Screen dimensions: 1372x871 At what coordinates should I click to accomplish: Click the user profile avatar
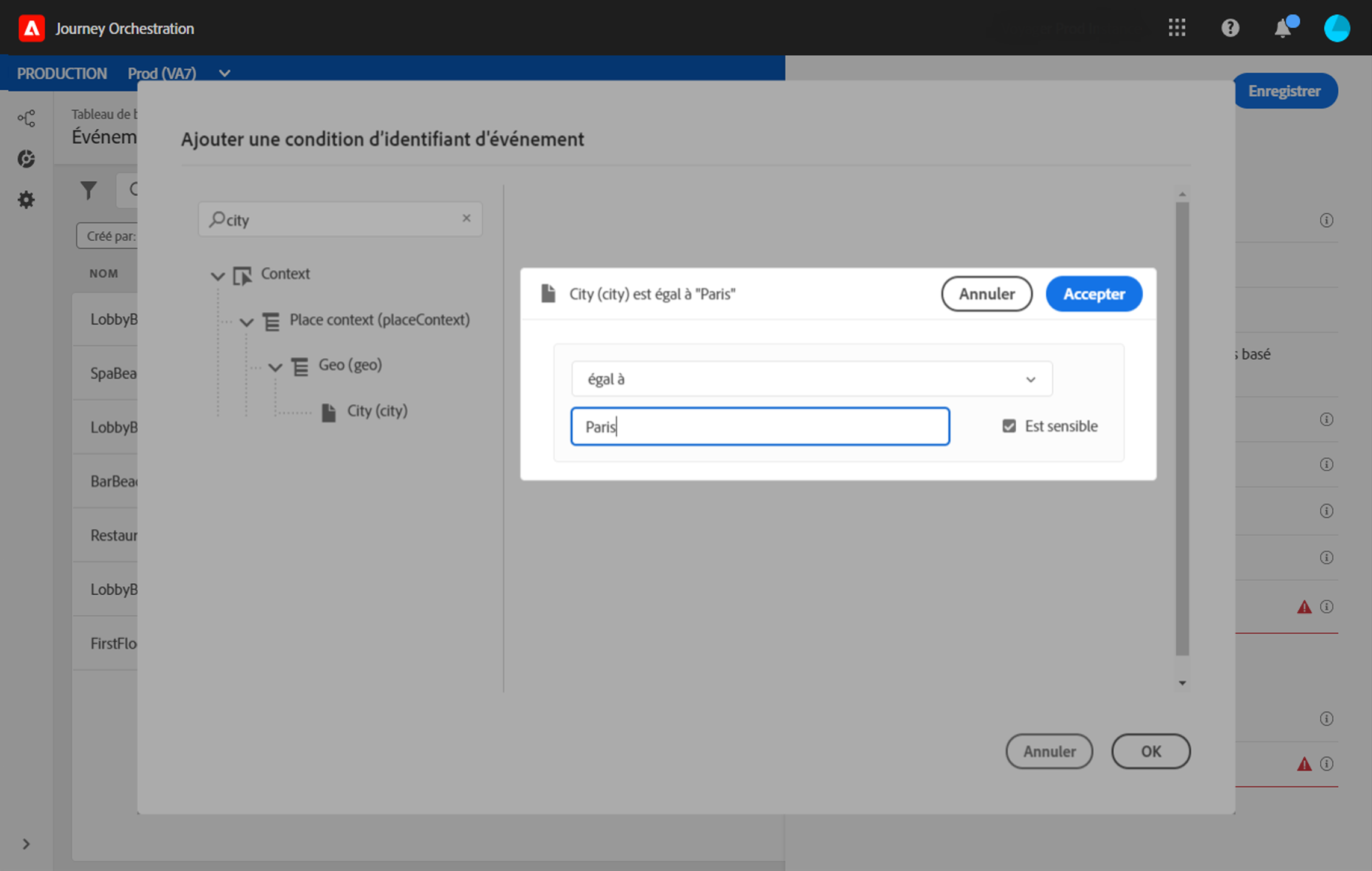(x=1336, y=28)
